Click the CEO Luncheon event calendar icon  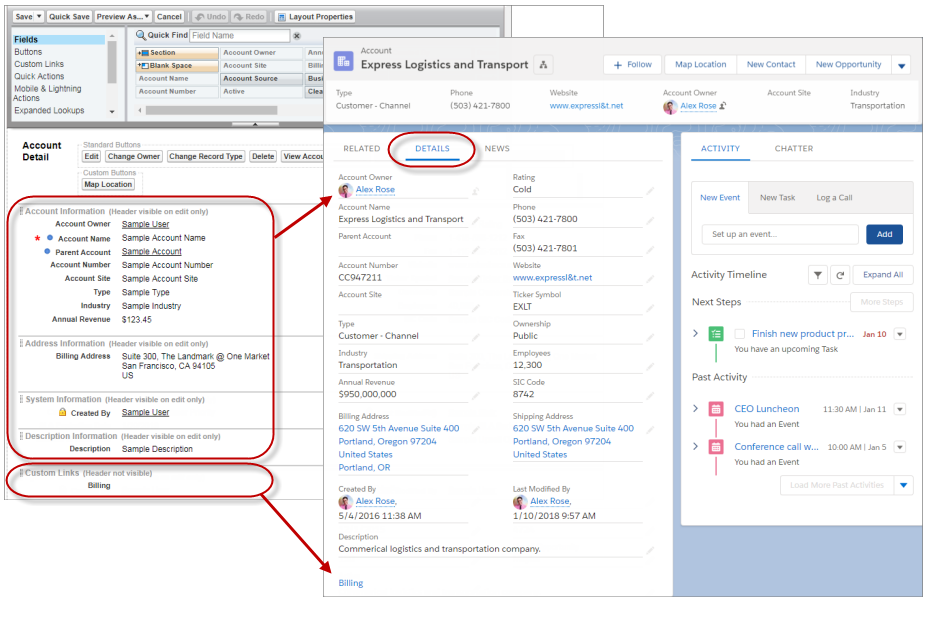coord(716,409)
